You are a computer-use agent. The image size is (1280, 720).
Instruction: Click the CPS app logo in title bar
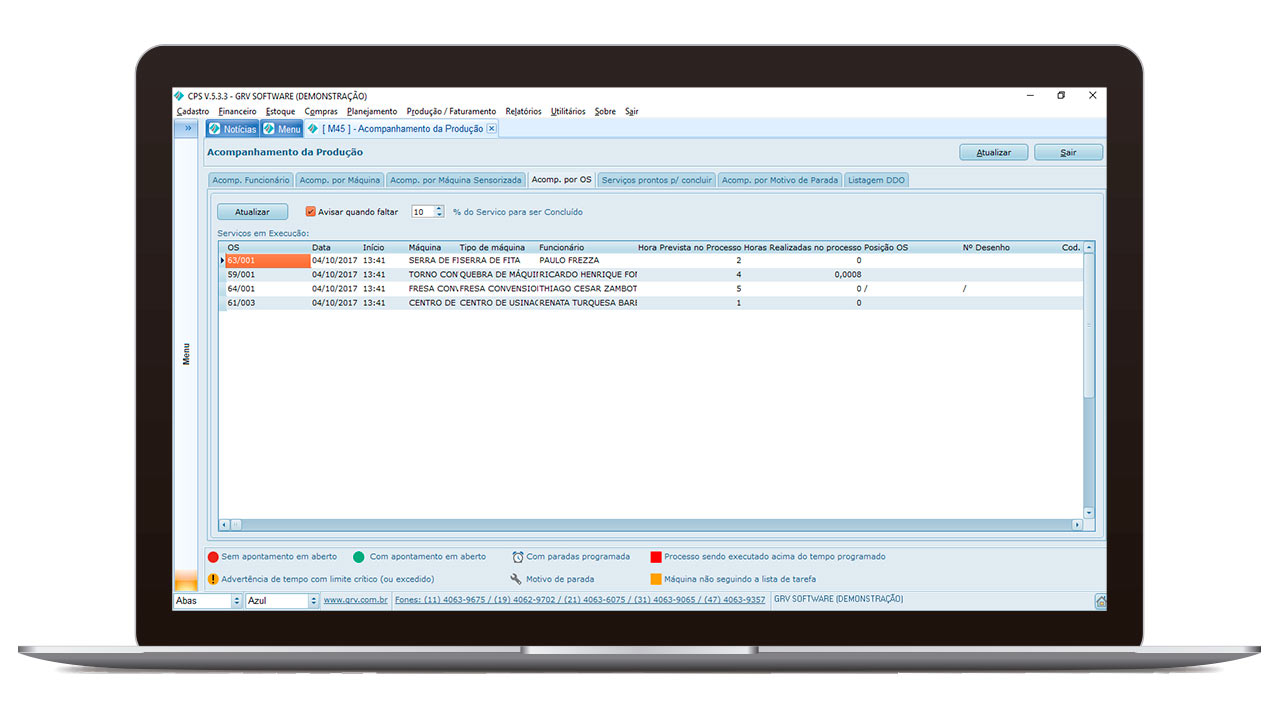pyautogui.click(x=179, y=96)
